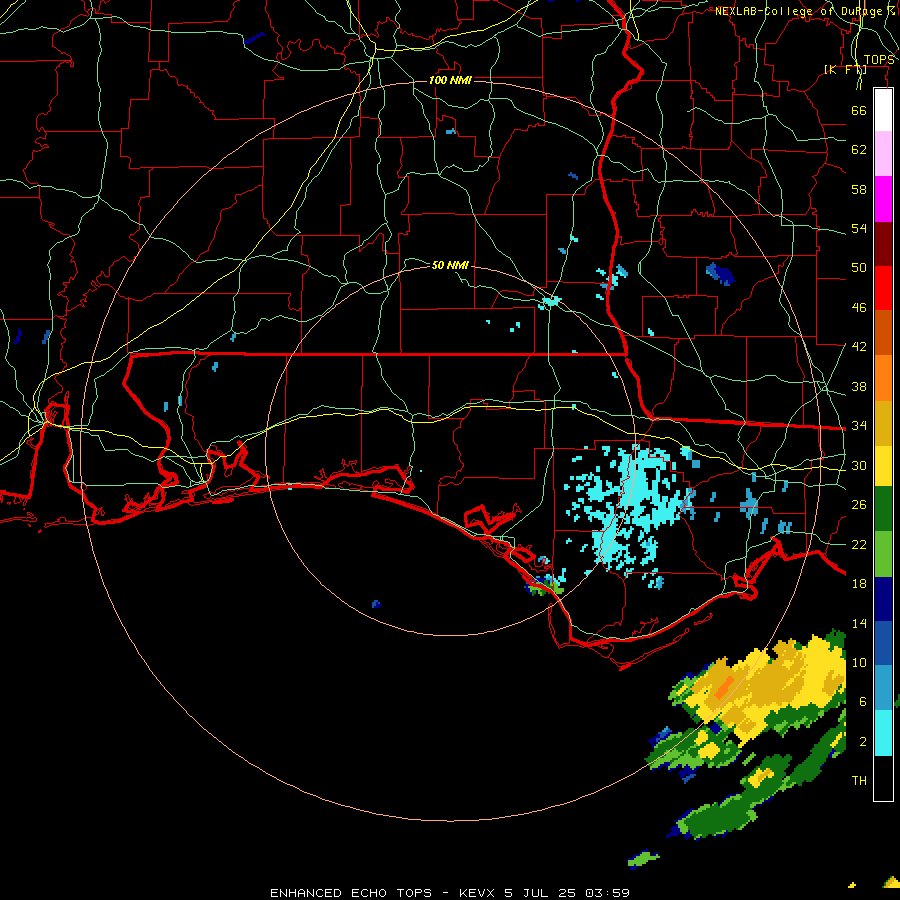Click the '100 NMI' range ring label
Screen dimensions: 900x900
coord(450,80)
